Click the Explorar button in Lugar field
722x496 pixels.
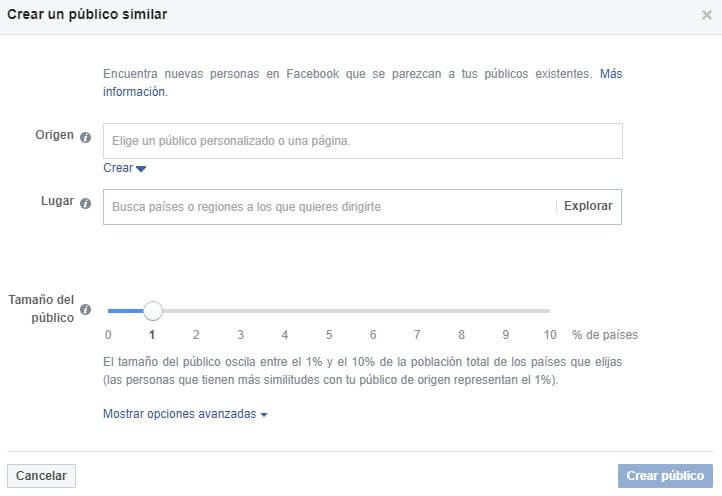(x=588, y=207)
